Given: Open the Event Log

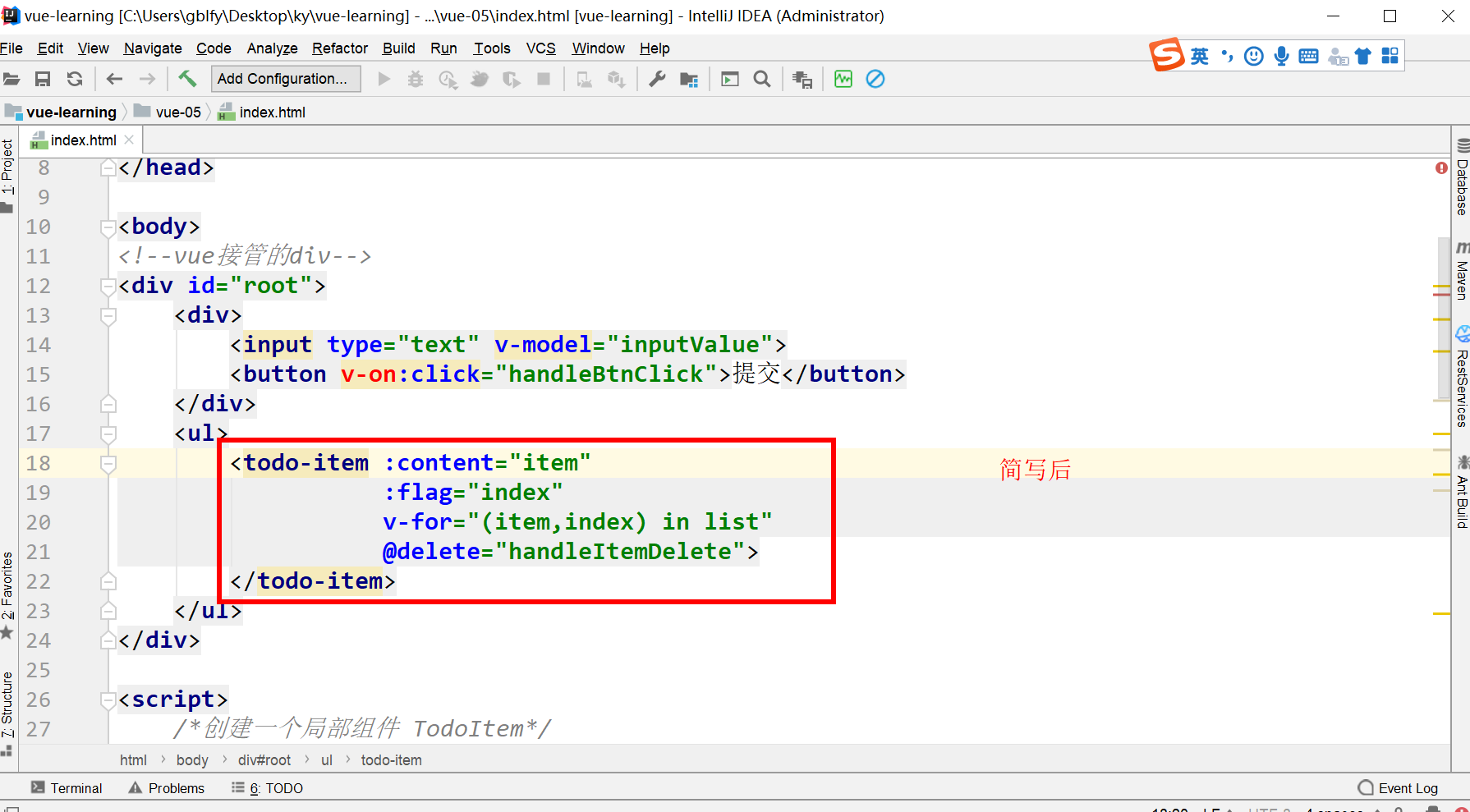Looking at the screenshot, I should (x=1399, y=788).
